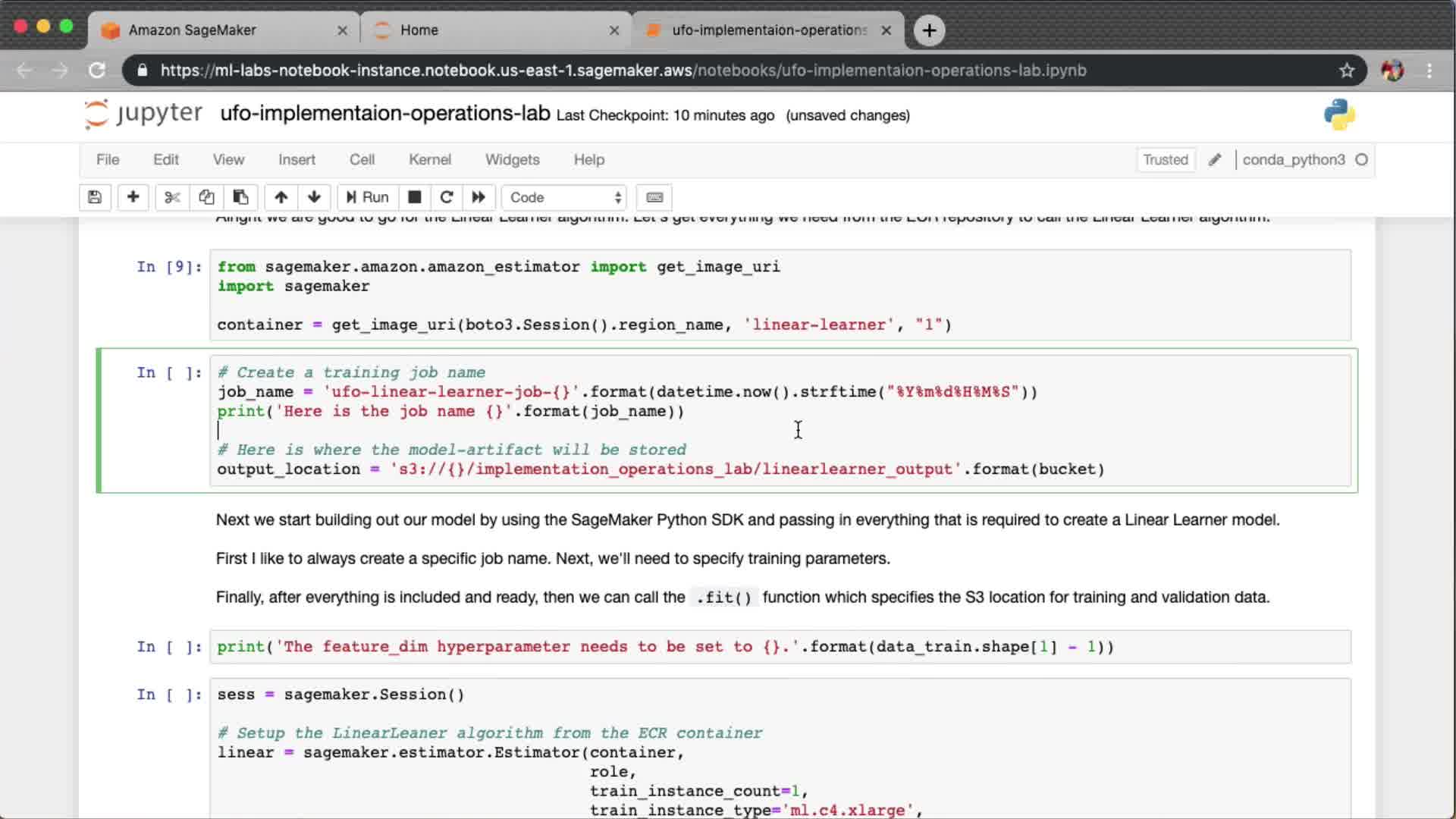Paste cells below icon
This screenshot has width=1456, height=819.
coord(240,197)
